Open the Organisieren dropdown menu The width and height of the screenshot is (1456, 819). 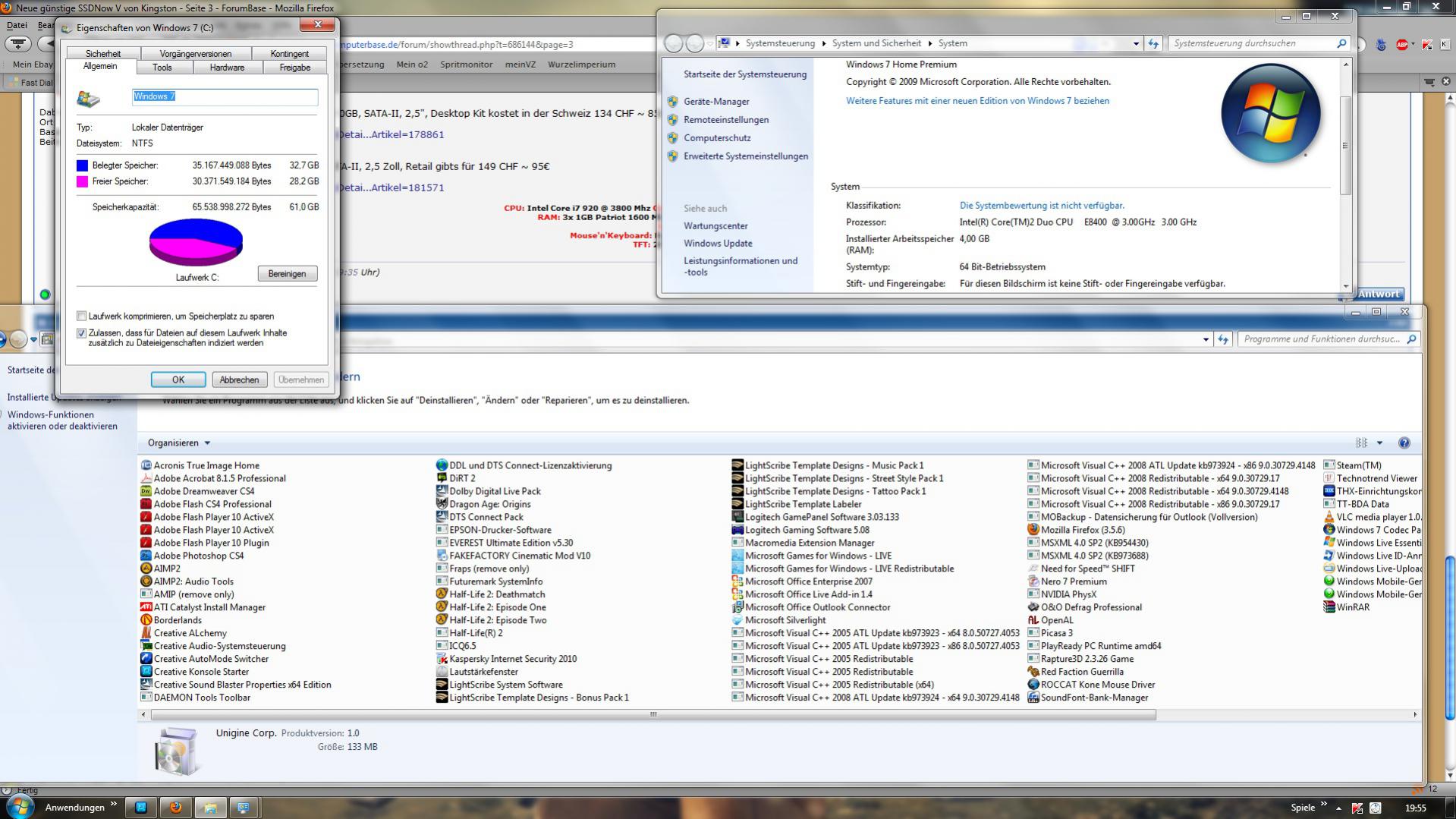tap(179, 443)
